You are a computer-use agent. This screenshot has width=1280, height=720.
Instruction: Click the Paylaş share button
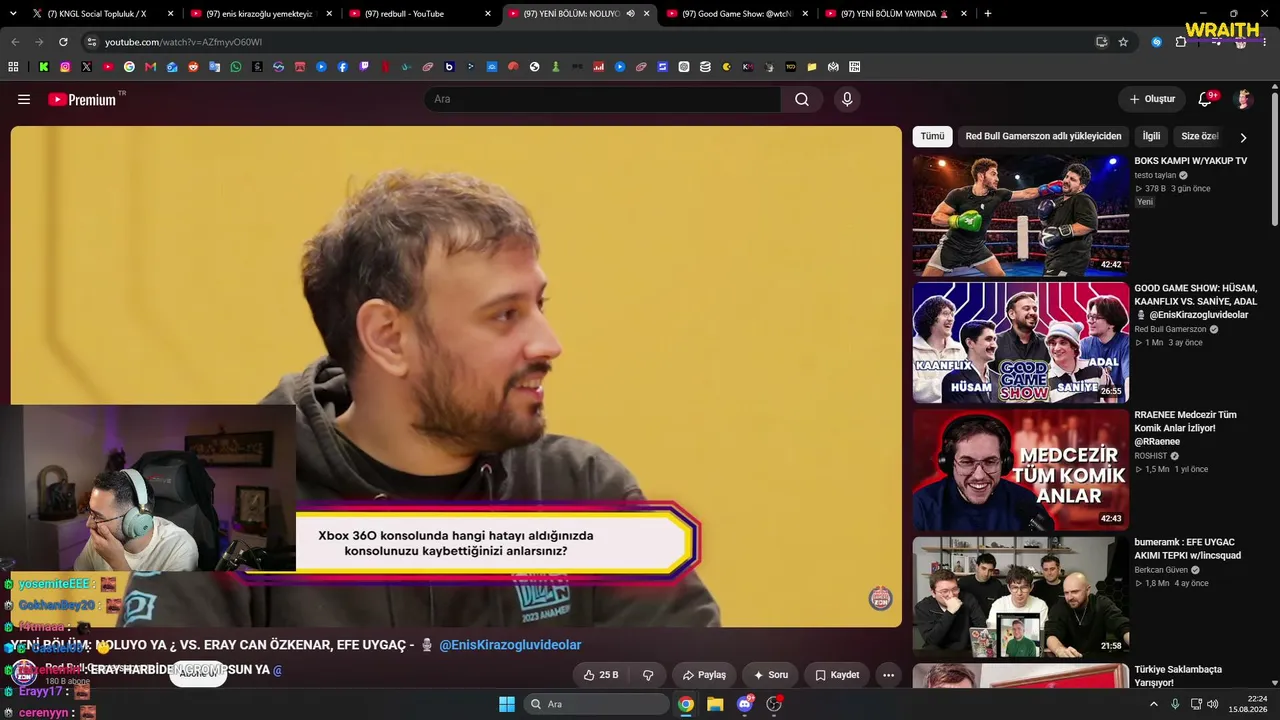[704, 675]
